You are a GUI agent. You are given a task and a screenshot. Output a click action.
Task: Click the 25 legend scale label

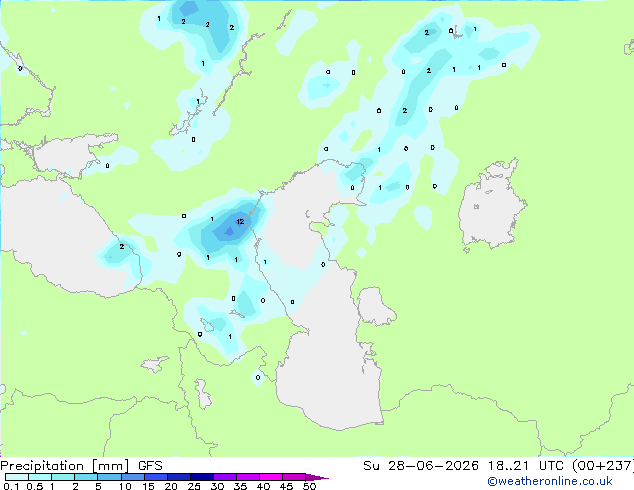coord(194,486)
